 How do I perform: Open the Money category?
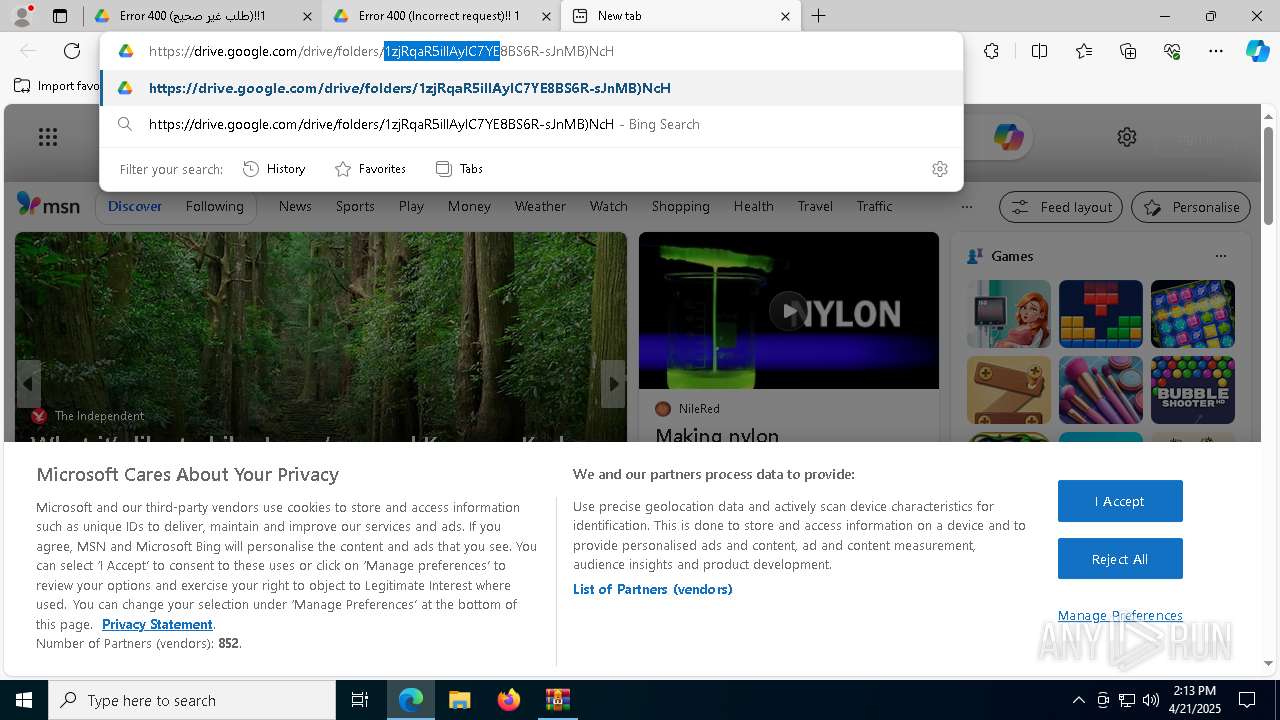[x=469, y=206]
